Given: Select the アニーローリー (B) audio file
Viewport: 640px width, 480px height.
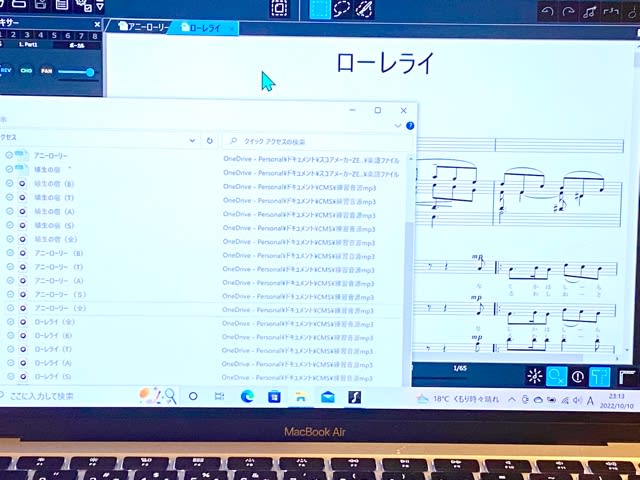Looking at the screenshot, I should coord(59,253).
